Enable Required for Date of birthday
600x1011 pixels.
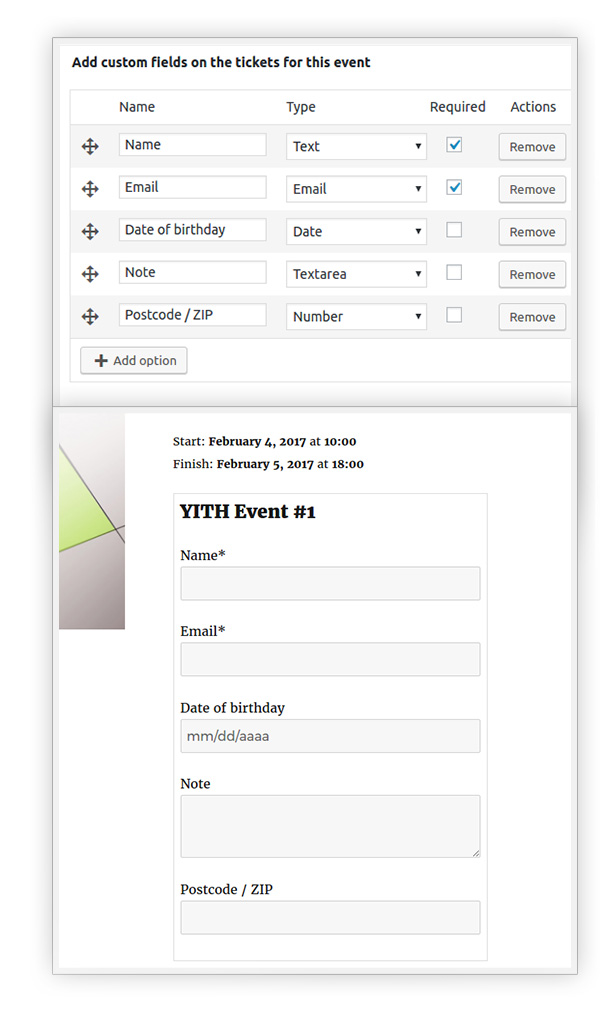454,230
